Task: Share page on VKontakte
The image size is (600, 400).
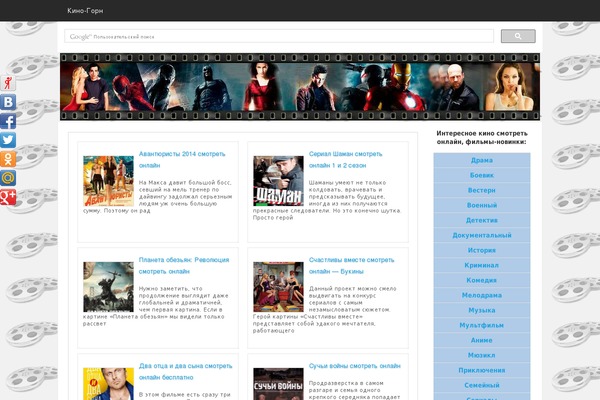Action: [x=8, y=102]
